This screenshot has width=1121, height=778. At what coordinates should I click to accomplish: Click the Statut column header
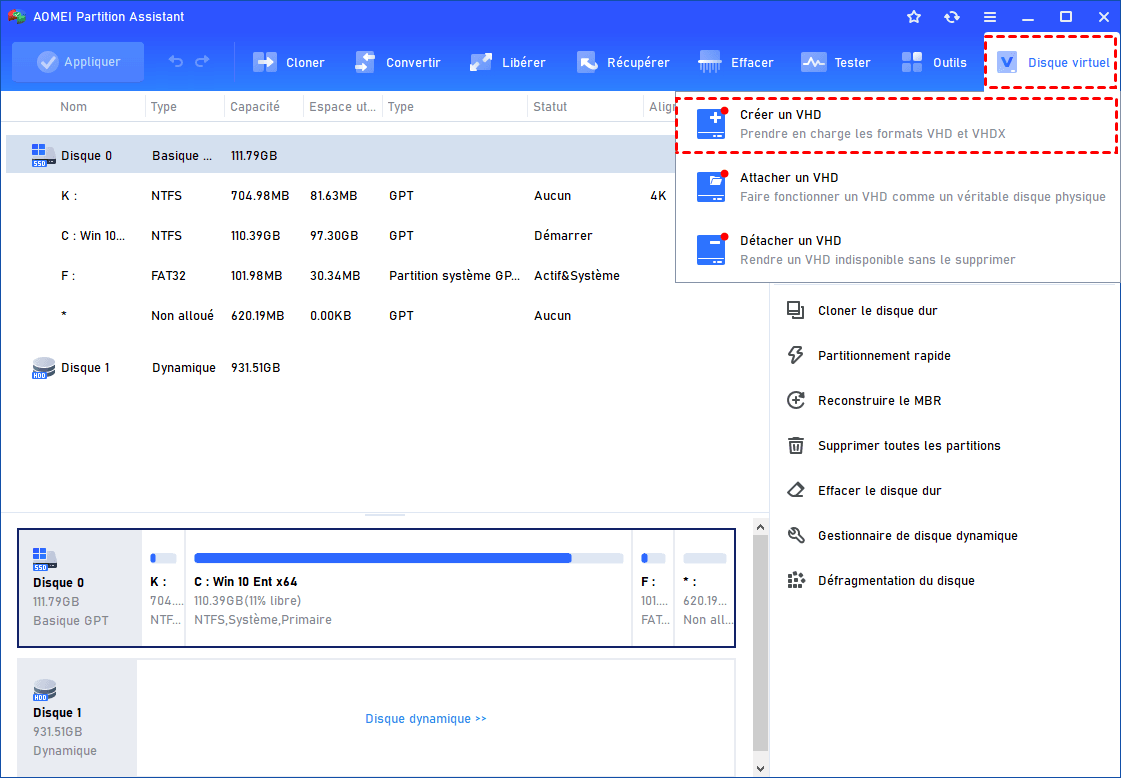[550, 107]
